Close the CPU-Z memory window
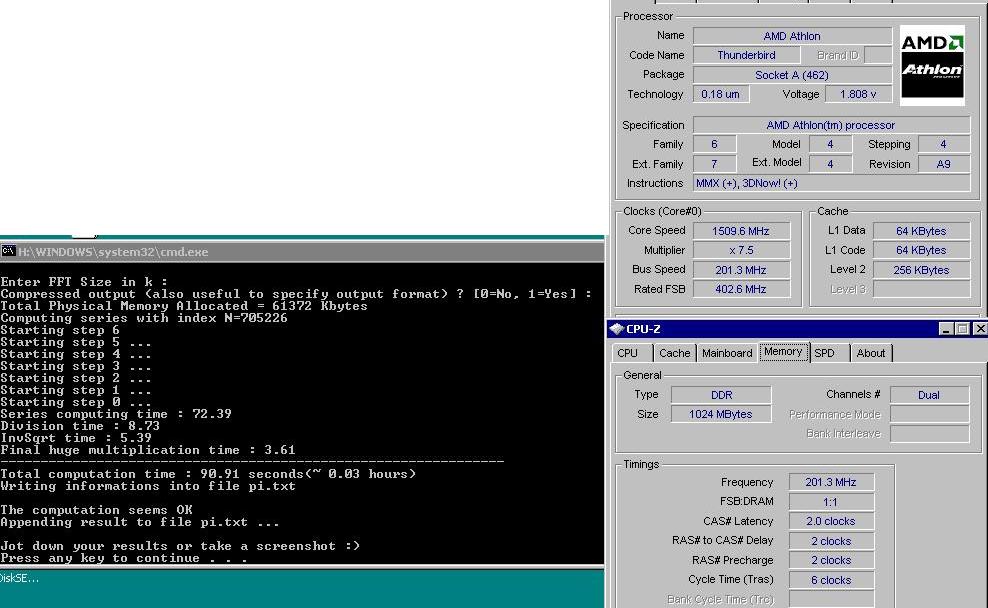Viewport: 988px width, 608px height. tap(980, 329)
